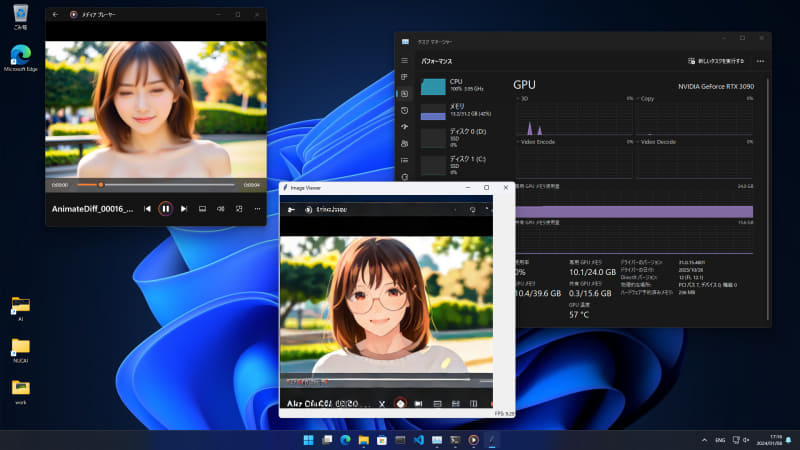The image size is (800, 450).
Task: Switch to Media Player via taskbar icon
Action: (473, 440)
